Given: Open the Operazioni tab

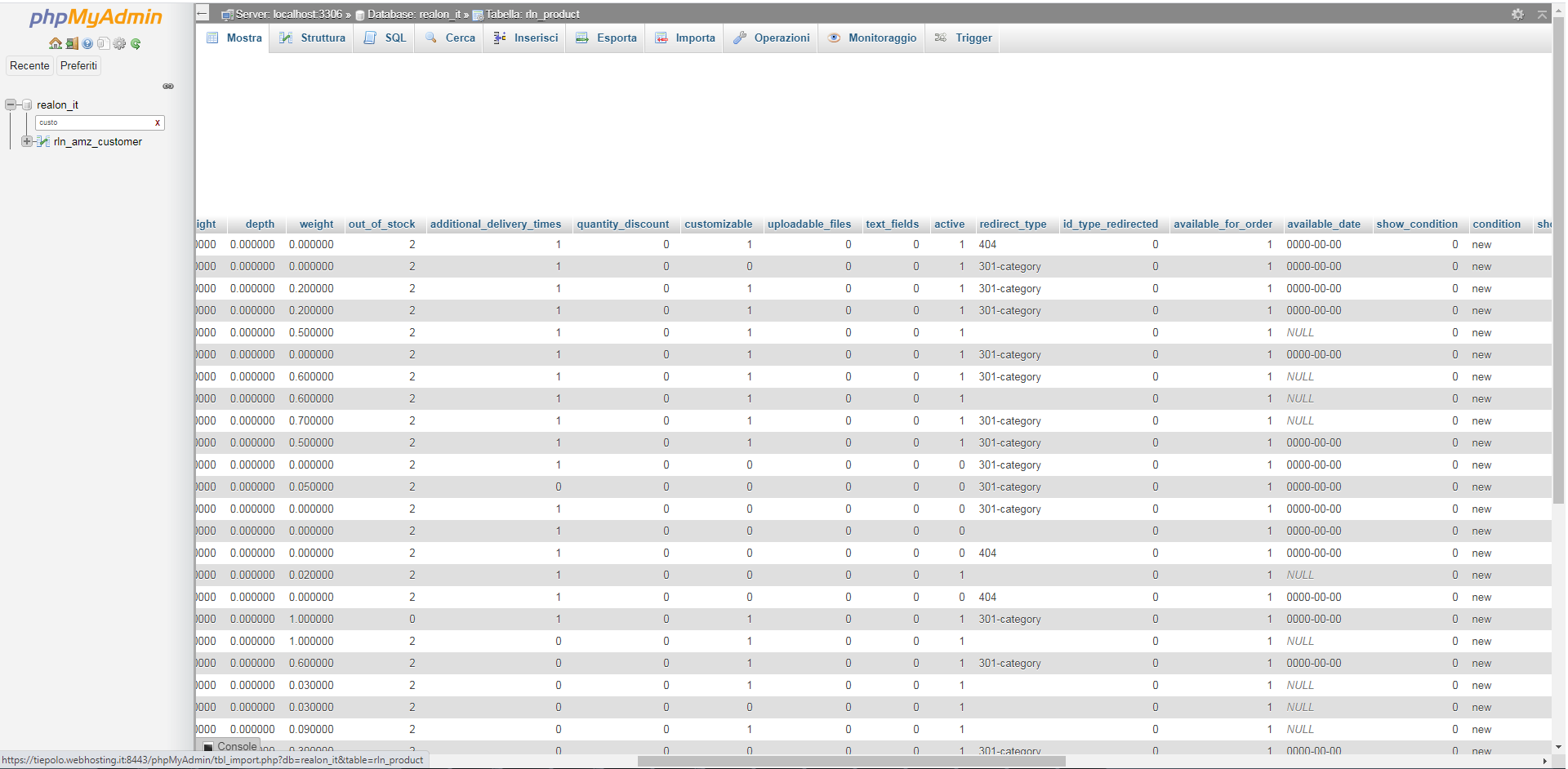Looking at the screenshot, I should 771,38.
